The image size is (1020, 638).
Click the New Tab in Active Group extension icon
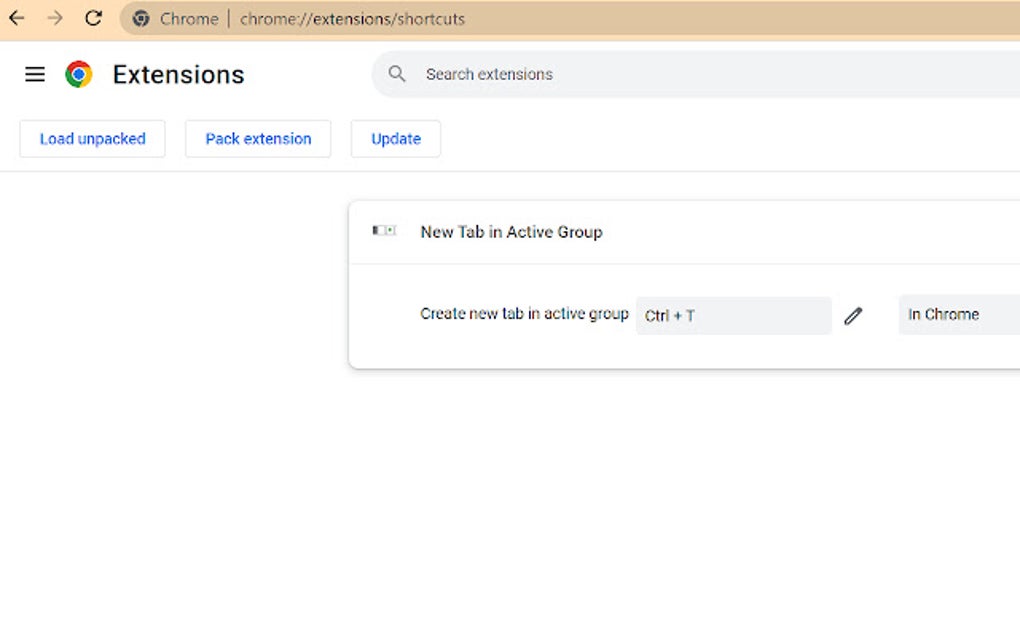(x=383, y=230)
